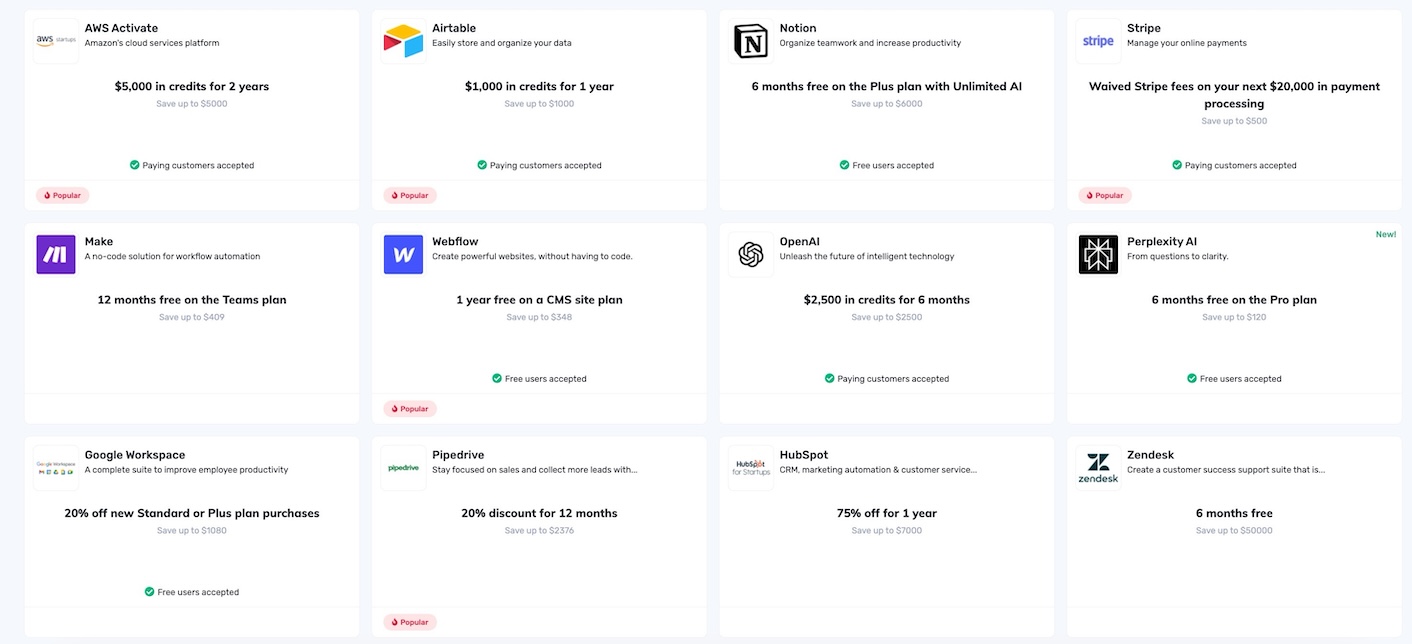Click the Make 12 months free offer
The width and height of the screenshot is (1412, 644).
[x=192, y=300]
